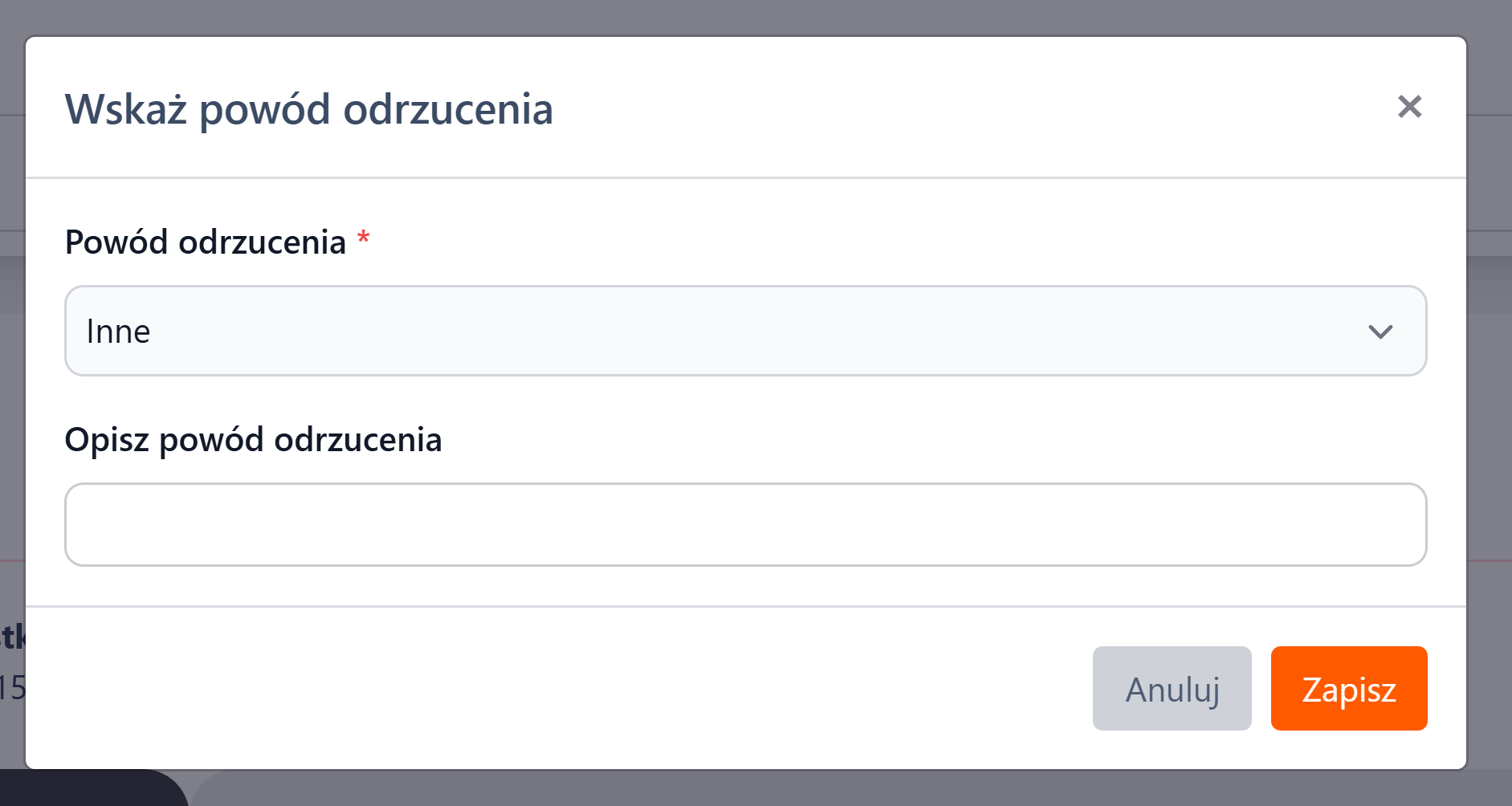Save the form with Zapisz

pos(1348,689)
